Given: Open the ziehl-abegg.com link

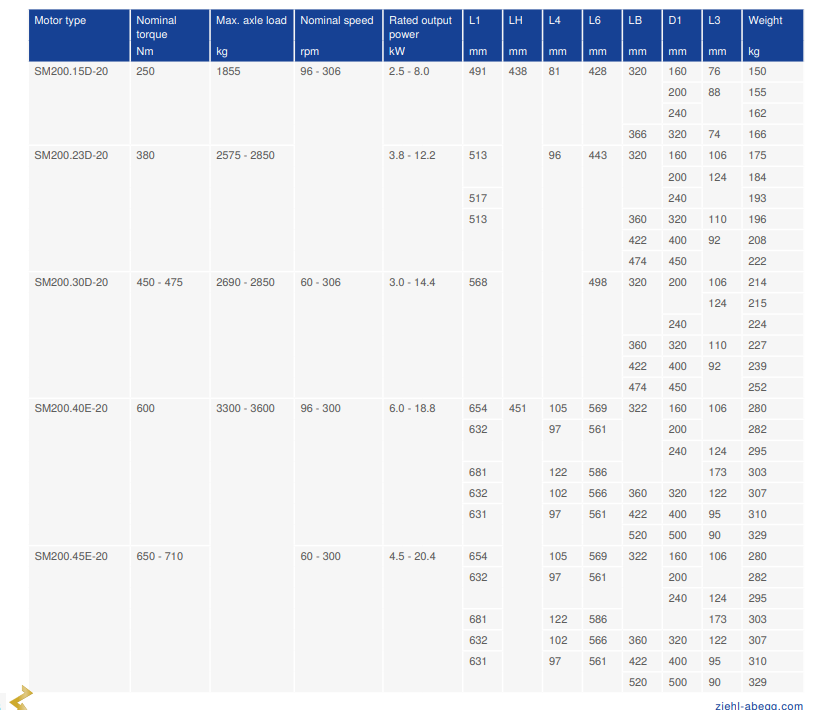Looking at the screenshot, I should 759,705.
